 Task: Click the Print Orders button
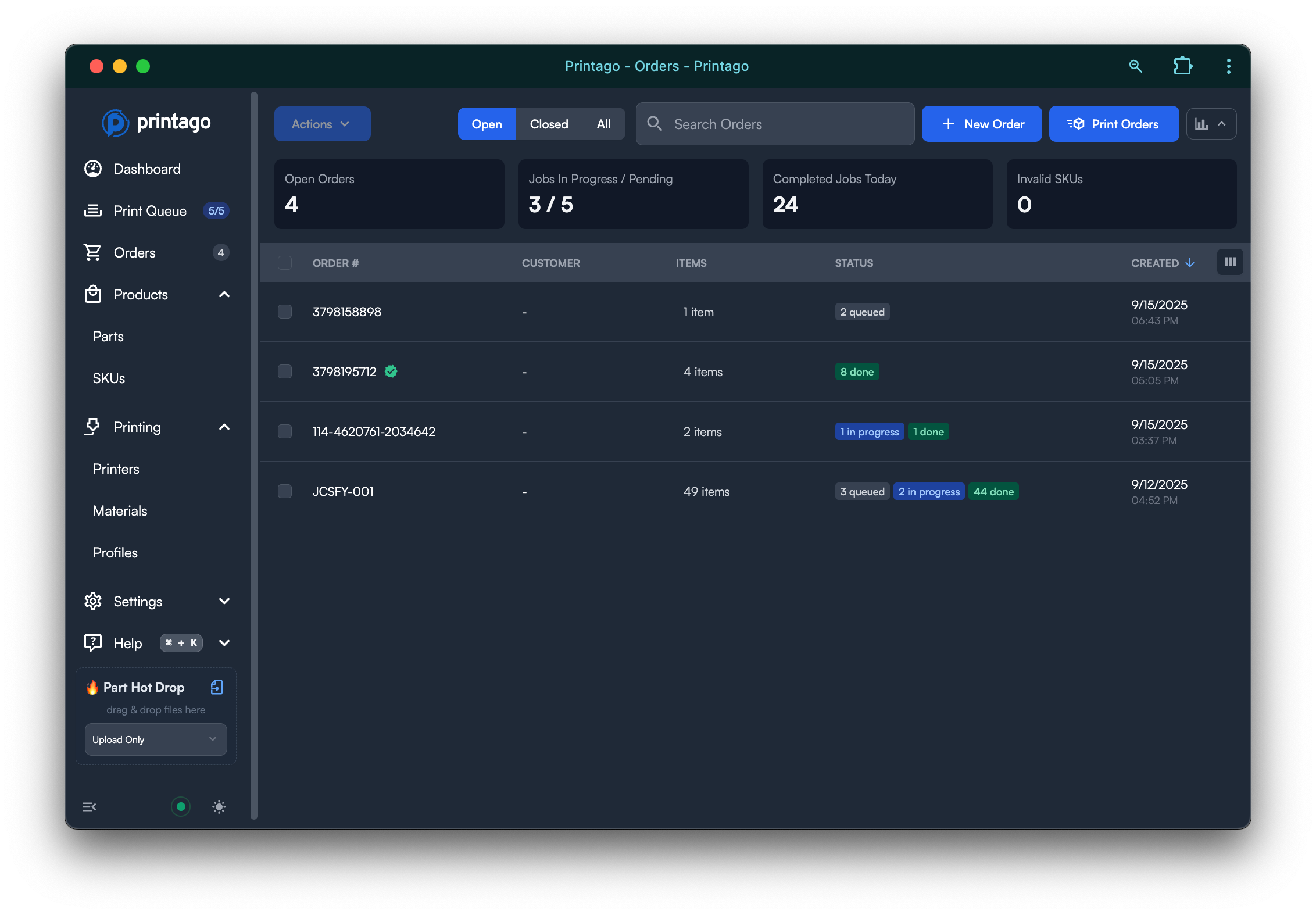(1114, 124)
